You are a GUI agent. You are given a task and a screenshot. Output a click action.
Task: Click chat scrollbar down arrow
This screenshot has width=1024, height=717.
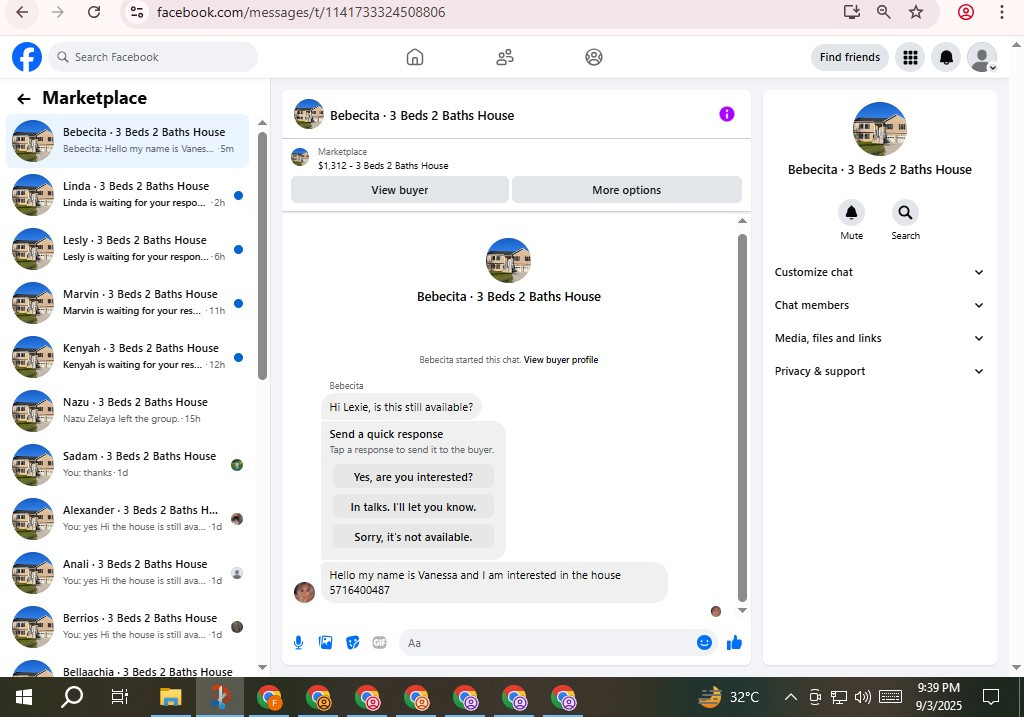coord(742,611)
